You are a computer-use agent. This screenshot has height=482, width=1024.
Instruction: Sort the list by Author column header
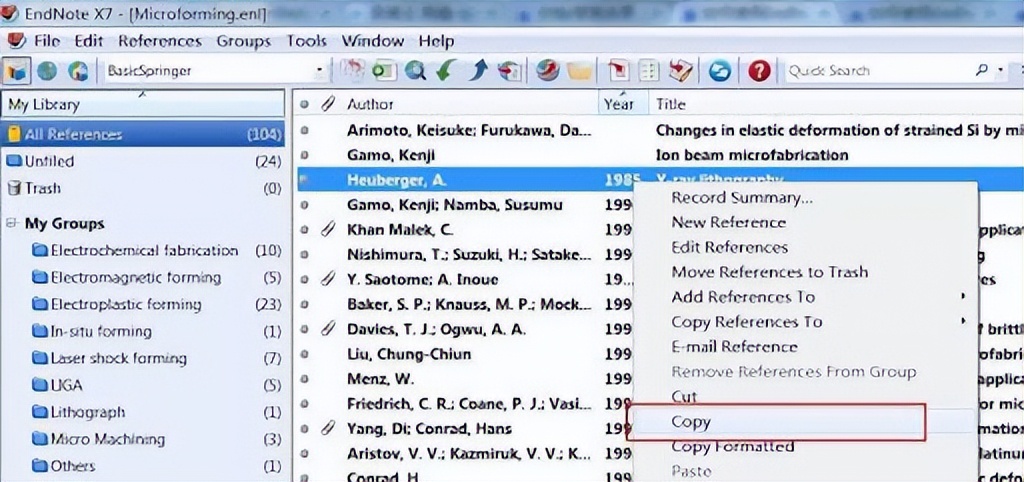tap(370, 104)
